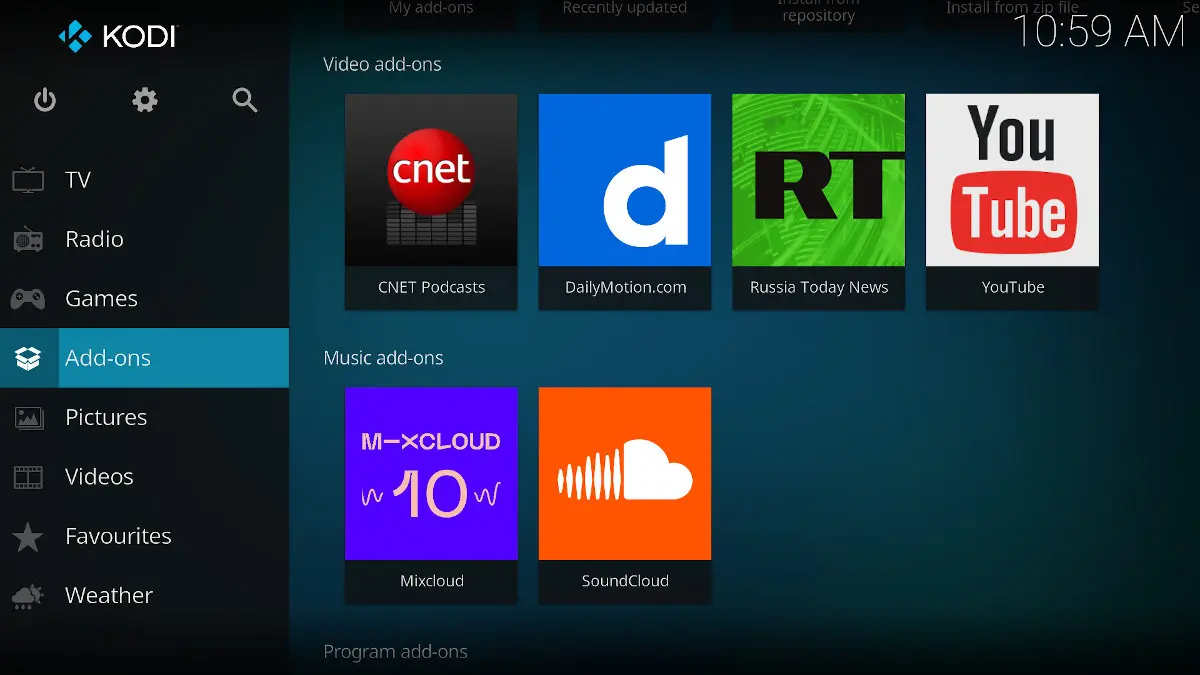Open the TV menu item
Viewport: 1200px width, 675px height.
[x=144, y=180]
